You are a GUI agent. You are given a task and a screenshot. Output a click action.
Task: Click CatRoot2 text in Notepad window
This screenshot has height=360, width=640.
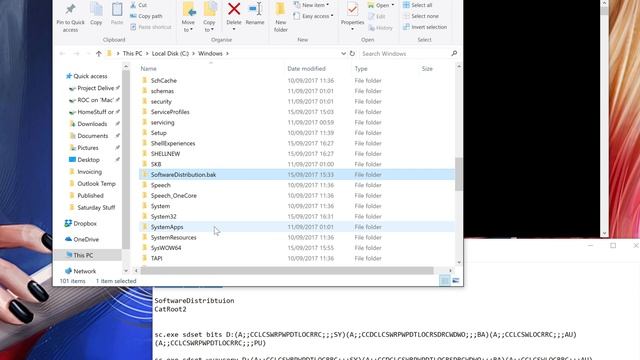click(170, 309)
